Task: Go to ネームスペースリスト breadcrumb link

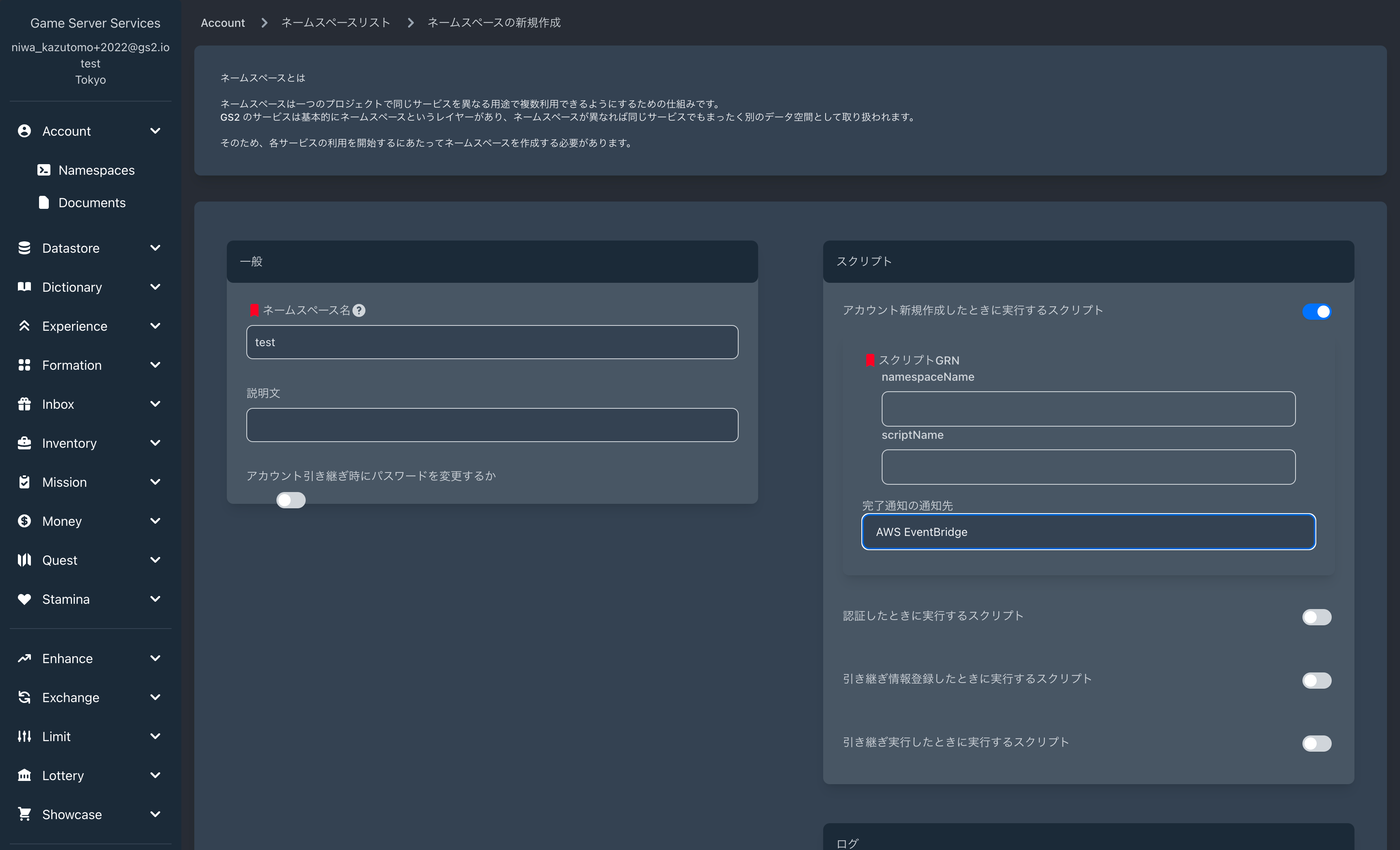Action: tap(336, 23)
